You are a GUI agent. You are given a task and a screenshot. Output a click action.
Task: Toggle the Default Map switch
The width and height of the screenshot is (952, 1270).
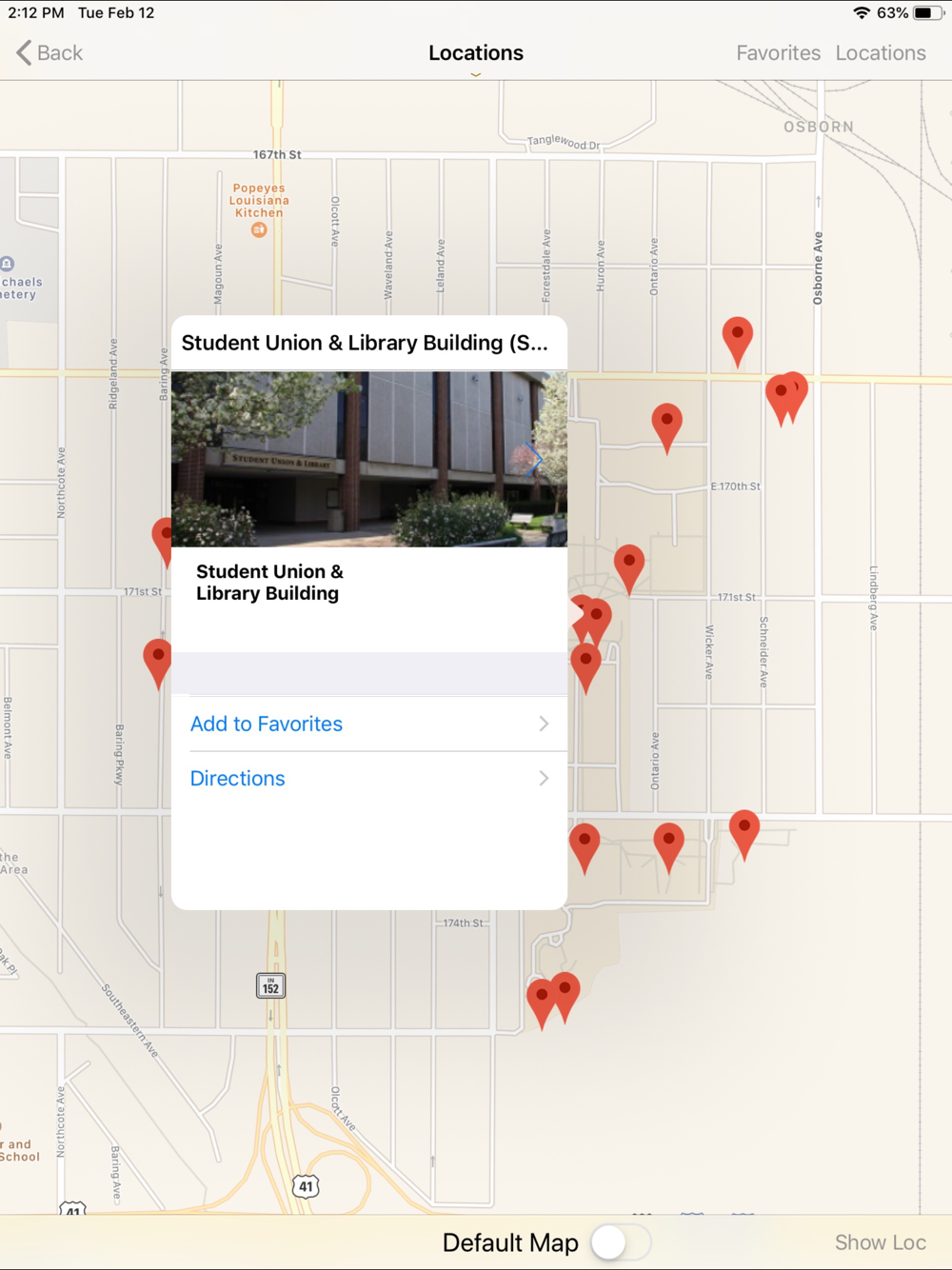(621, 1241)
